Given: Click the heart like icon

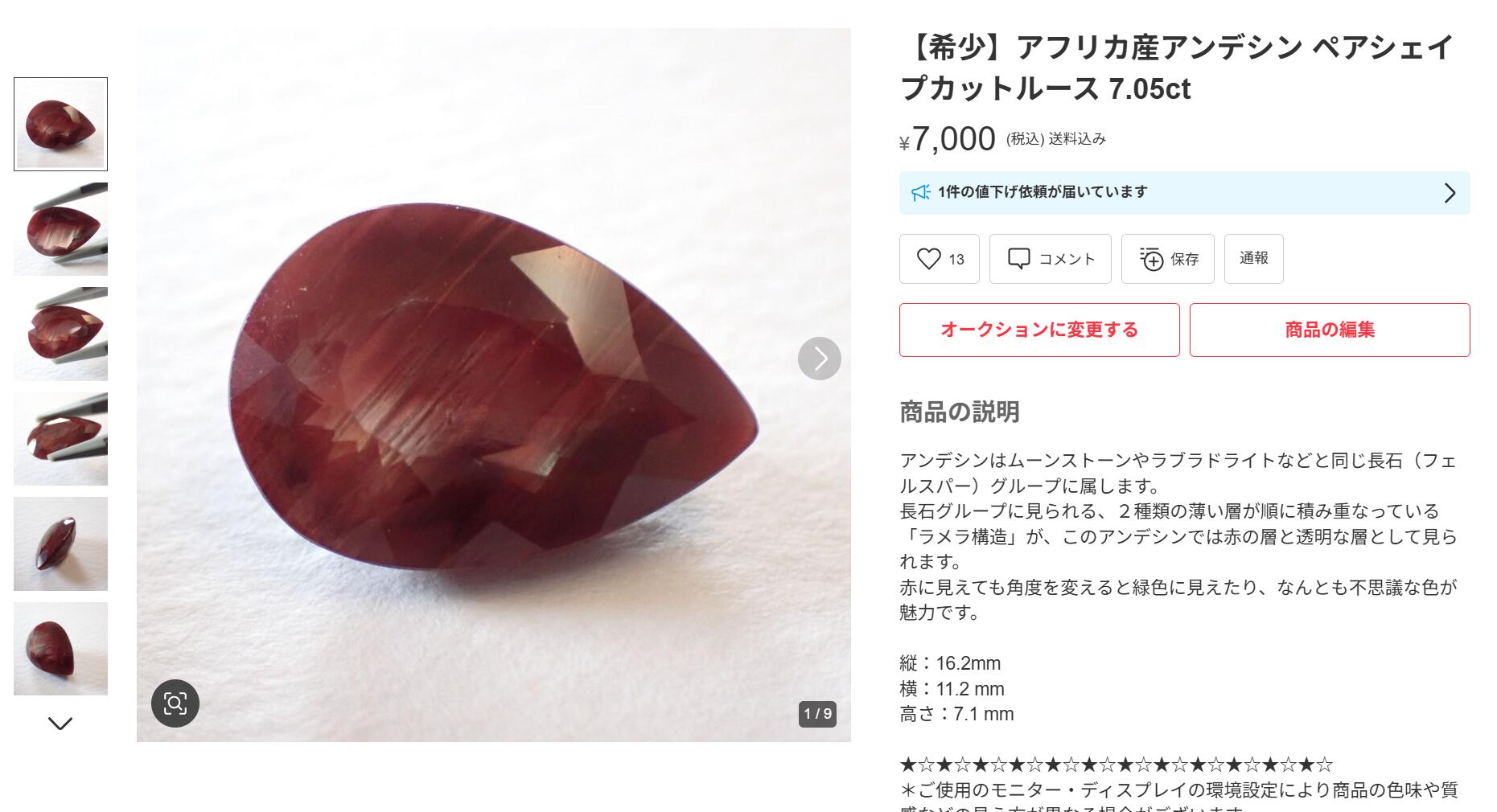Looking at the screenshot, I should [928, 259].
